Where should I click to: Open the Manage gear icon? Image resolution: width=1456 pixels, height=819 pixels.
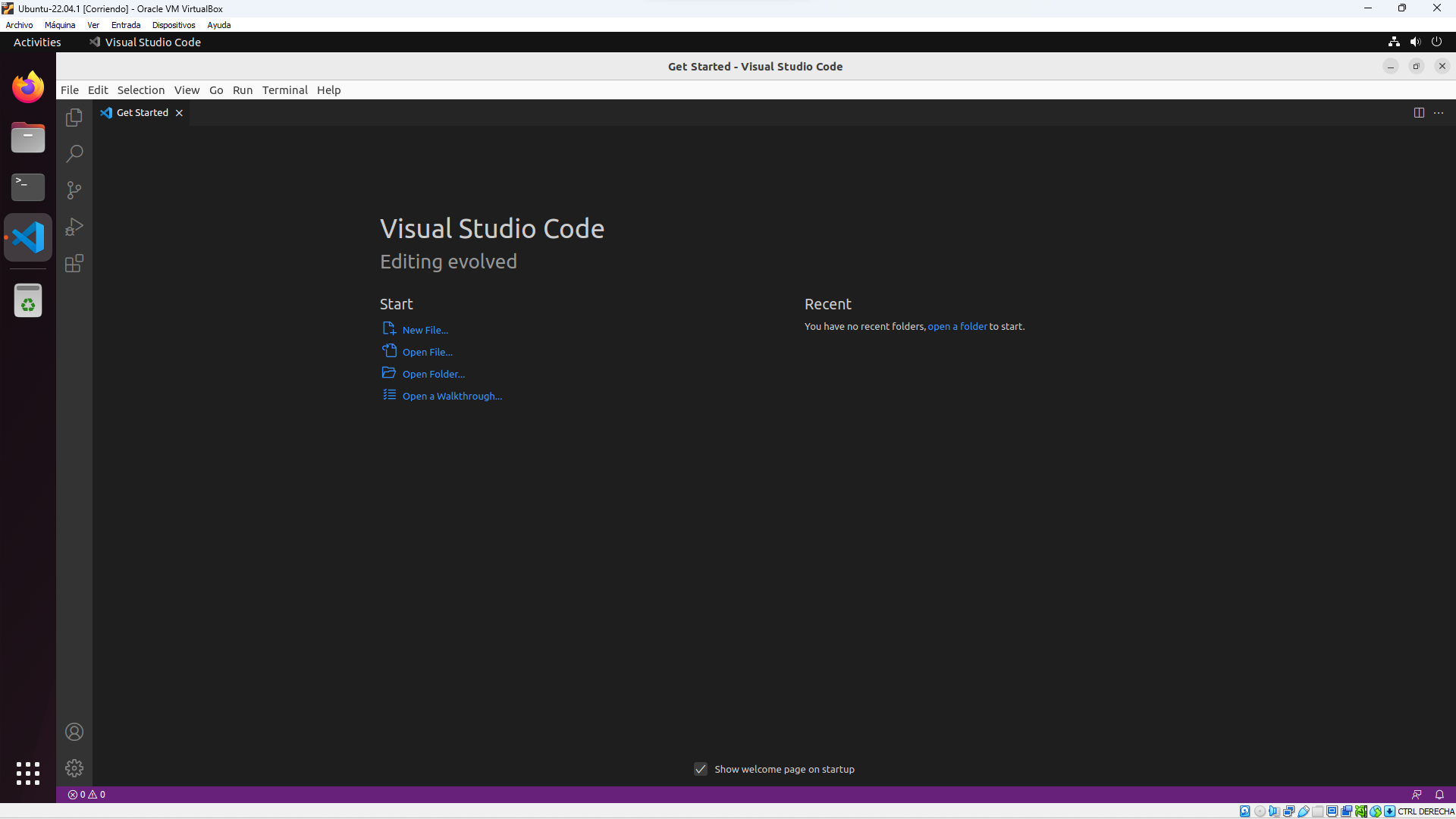74,768
